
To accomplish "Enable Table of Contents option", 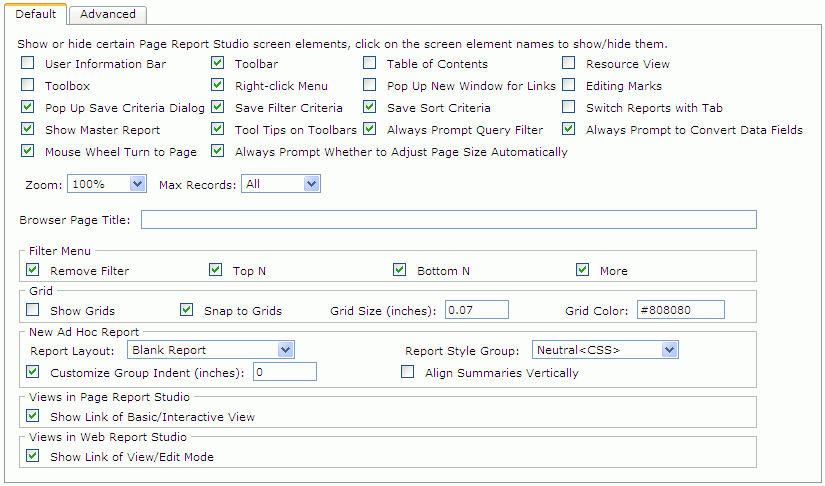I will (370, 63).
